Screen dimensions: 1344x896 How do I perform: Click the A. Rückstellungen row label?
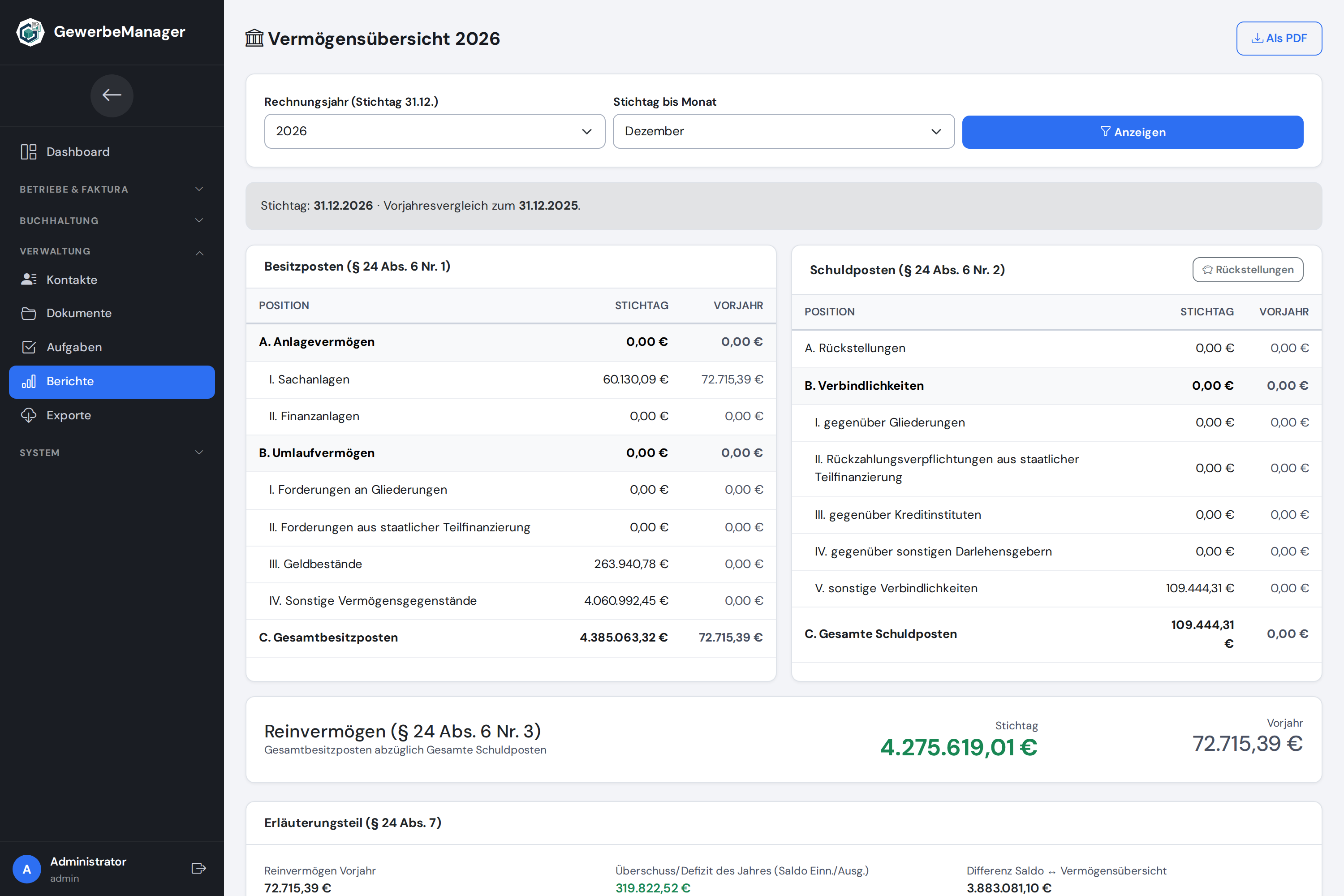pos(855,348)
